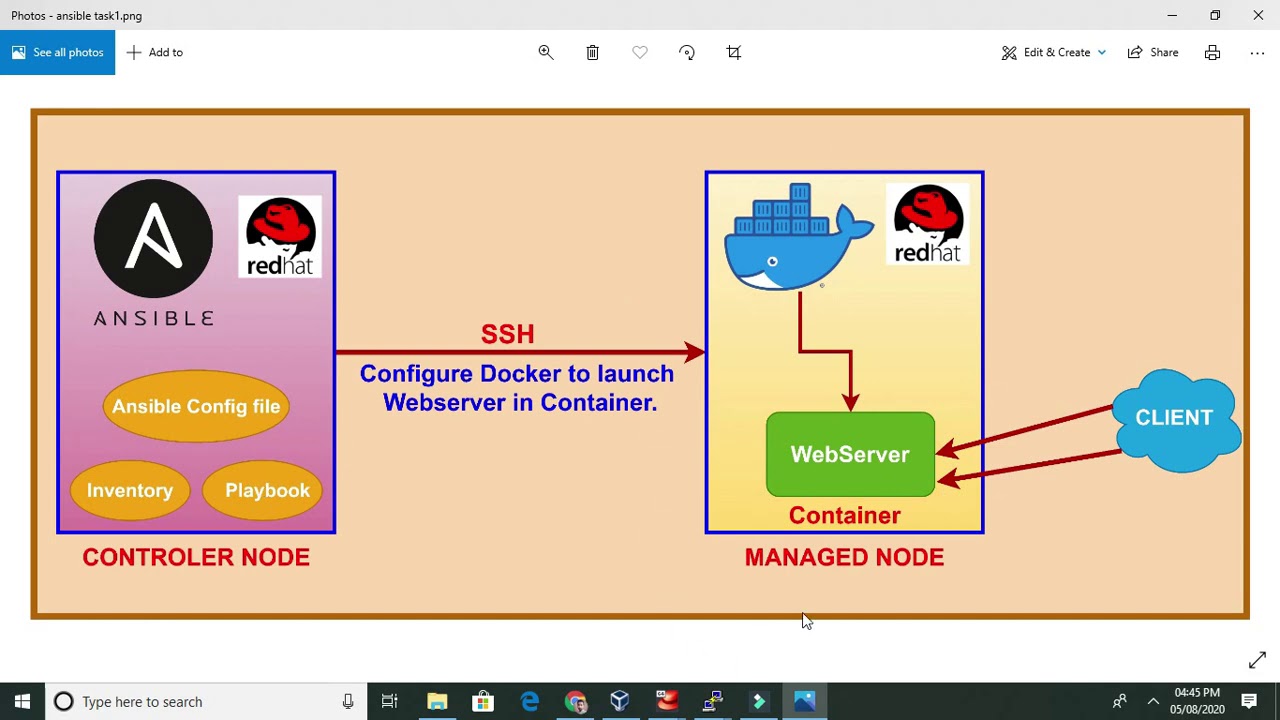
Task: Restore down the Photos window
Action: click(1215, 15)
